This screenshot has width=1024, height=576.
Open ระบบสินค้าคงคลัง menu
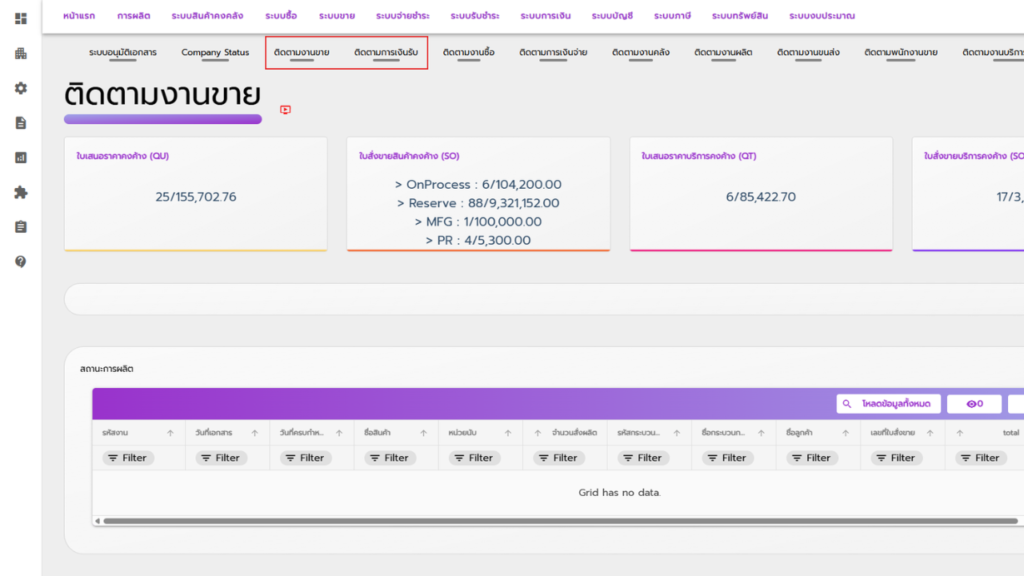[x=207, y=16]
